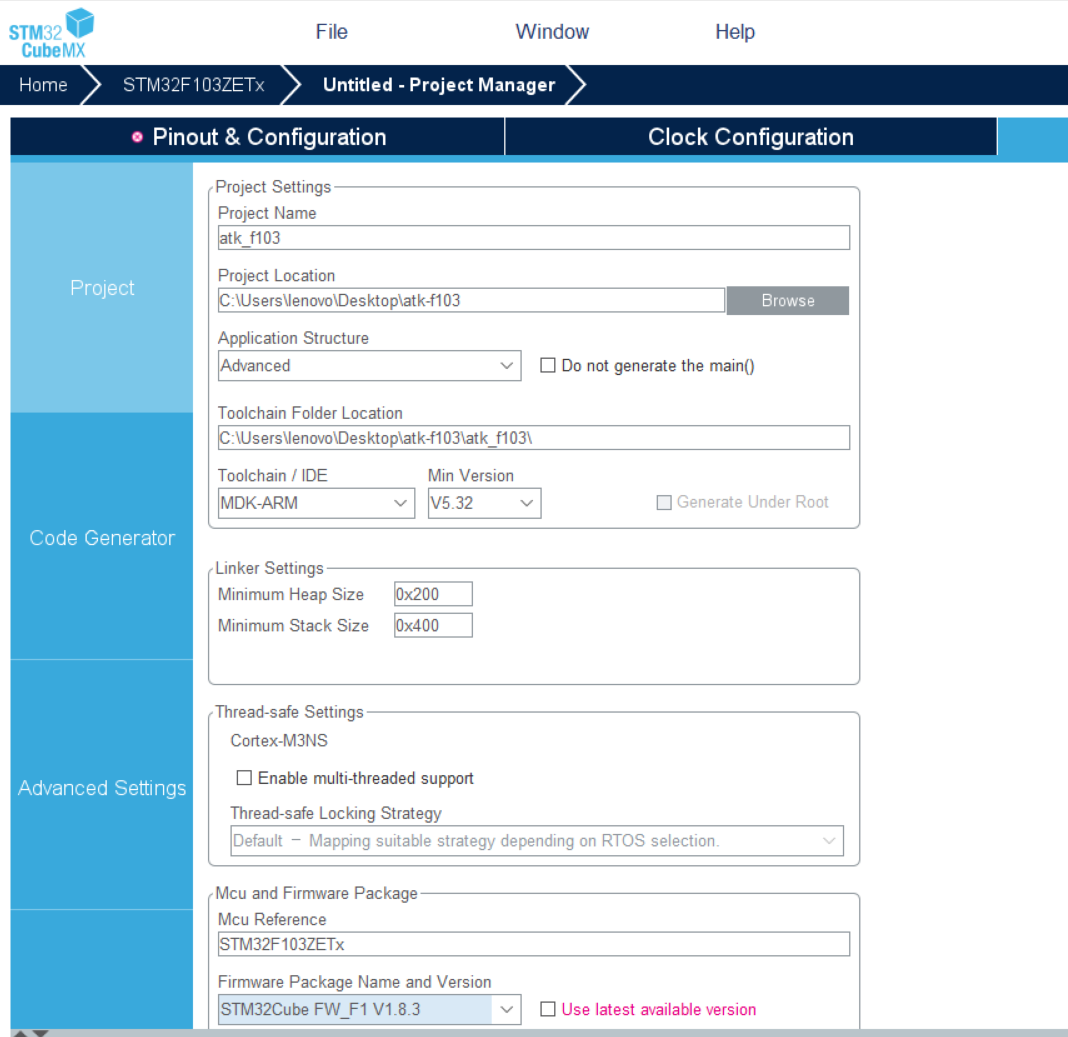Open the Application Structure dropdown
This screenshot has height=1037, width=1068.
pos(369,366)
